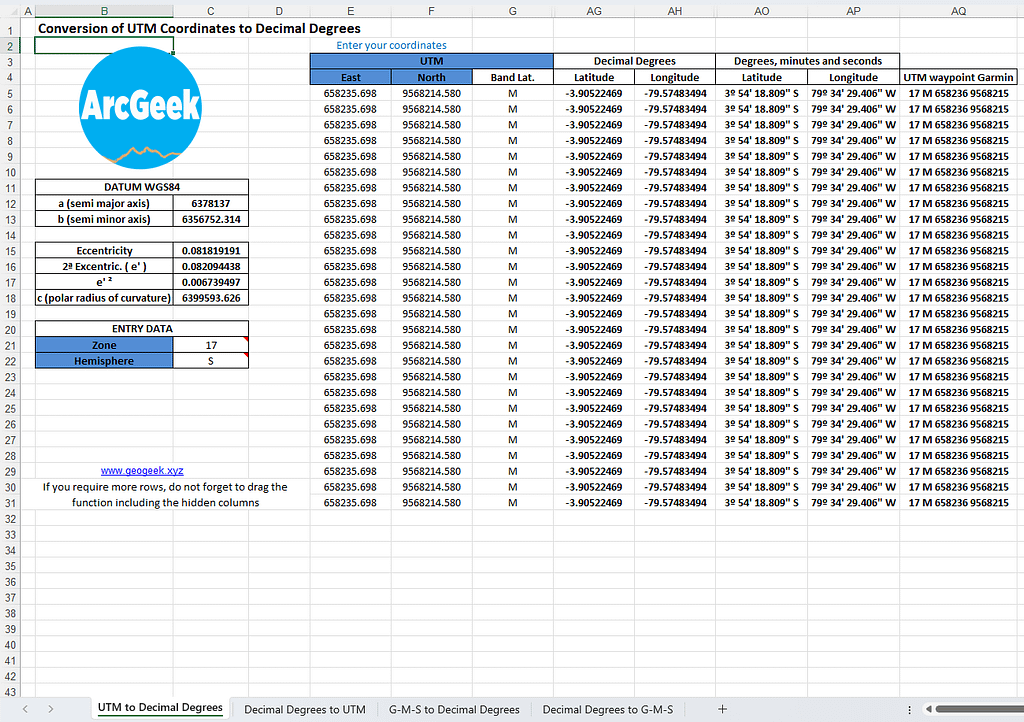Image resolution: width=1024 pixels, height=722 pixels.
Task: Add a new sheet with plus icon
Action: [722, 709]
